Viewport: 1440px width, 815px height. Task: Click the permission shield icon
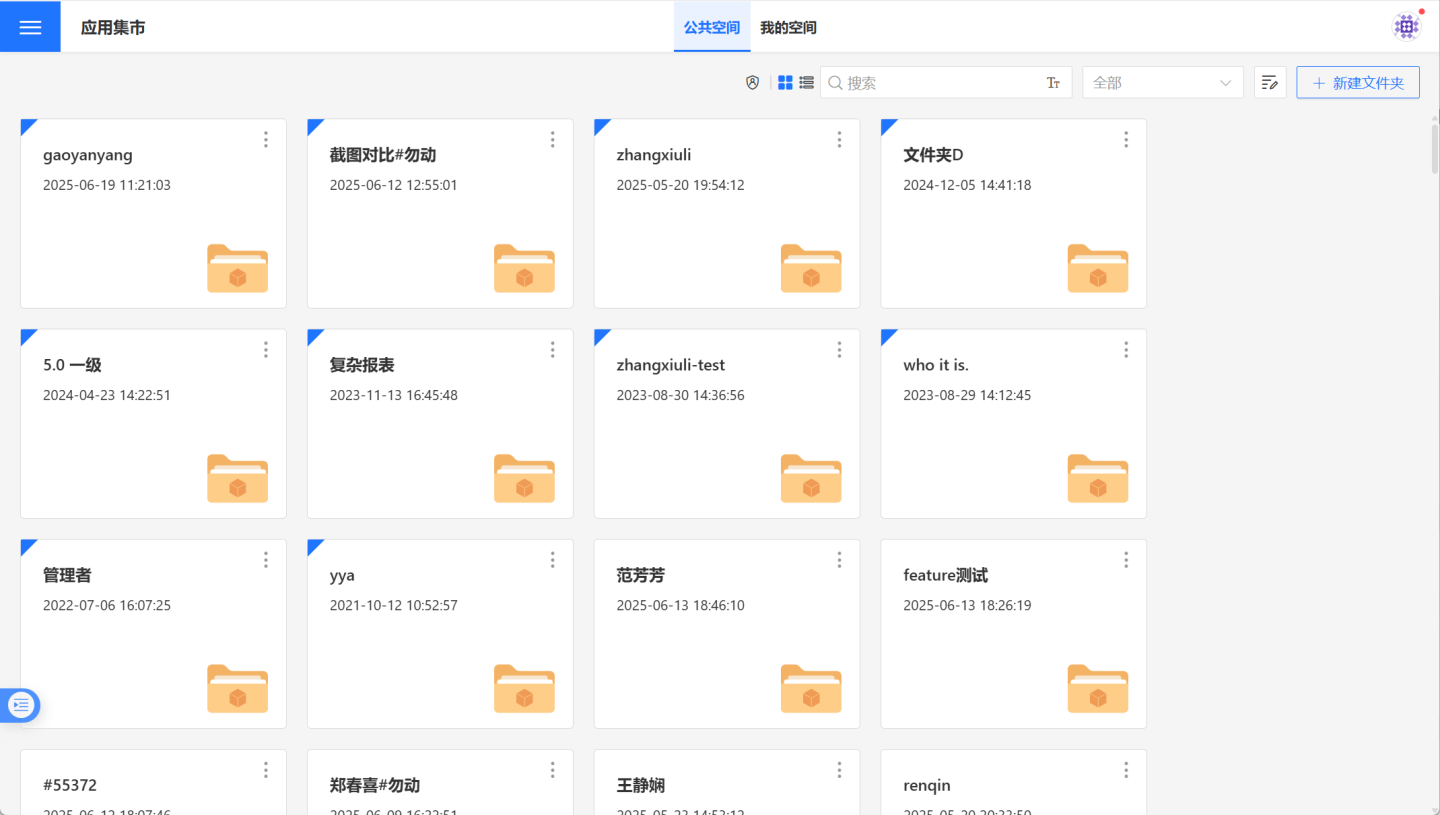click(x=753, y=83)
